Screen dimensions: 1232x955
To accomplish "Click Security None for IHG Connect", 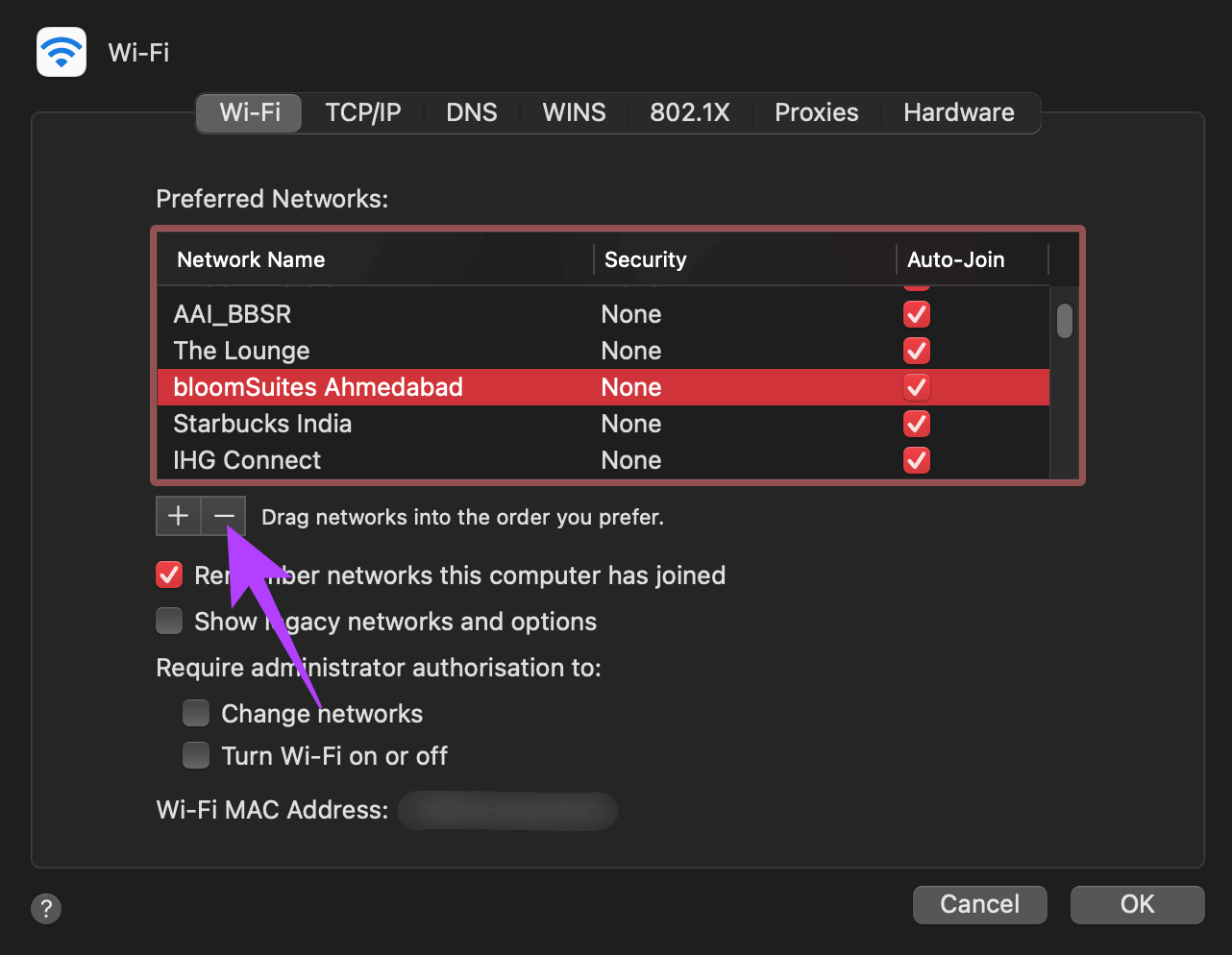I will 631,460.
